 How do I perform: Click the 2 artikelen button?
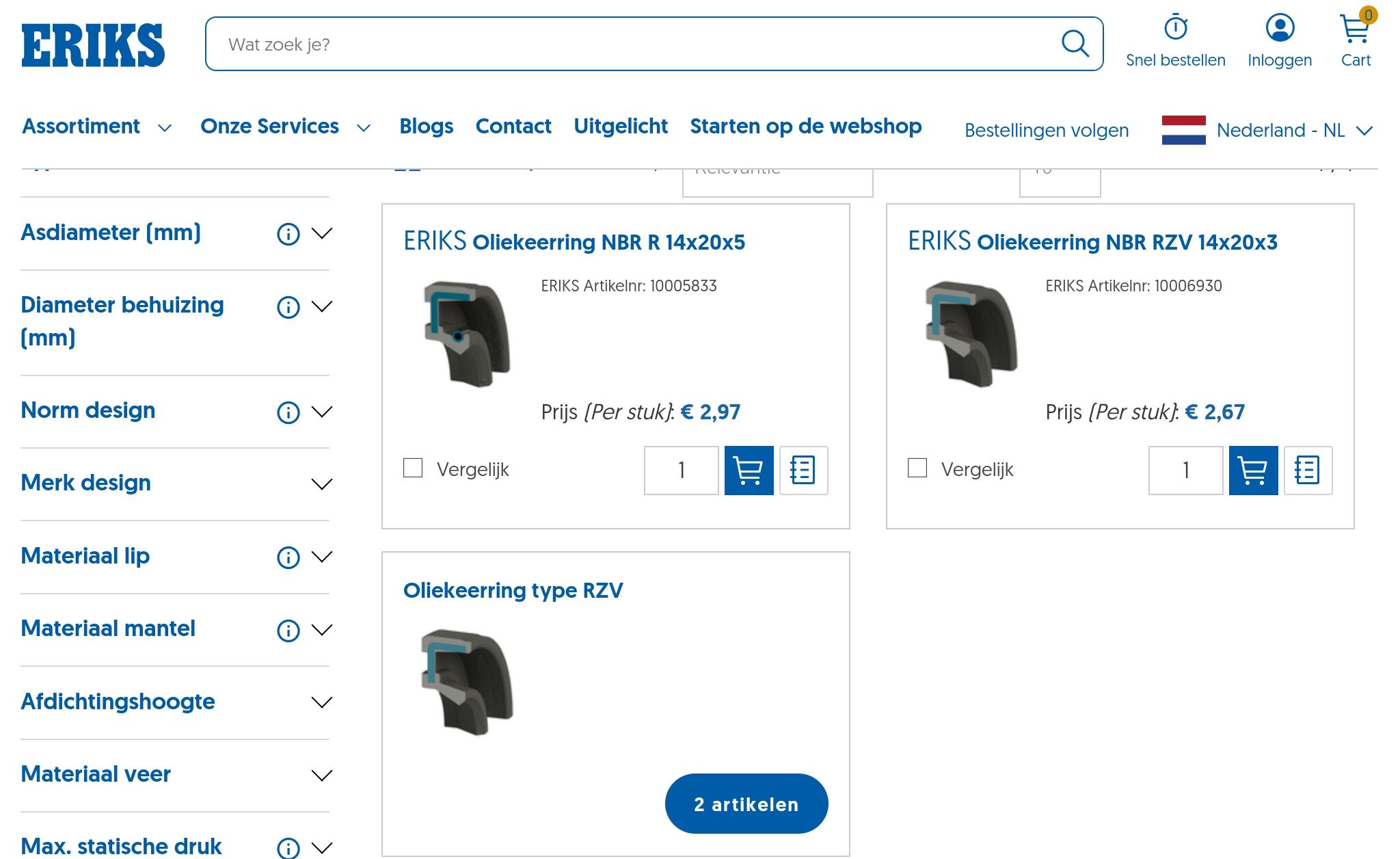coord(746,804)
